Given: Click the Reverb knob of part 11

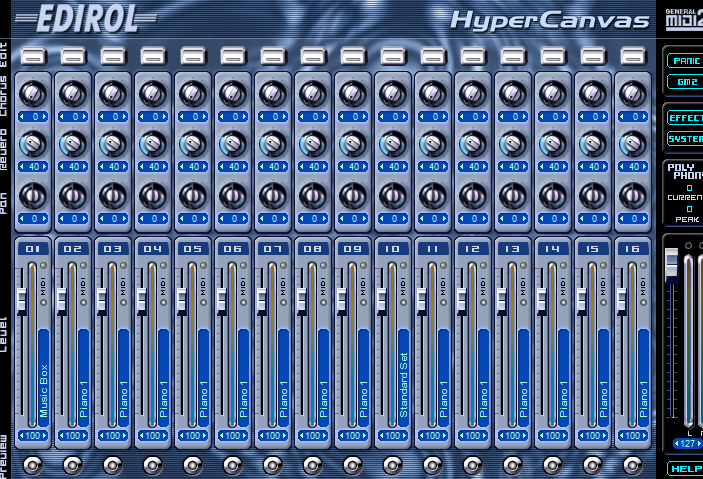Looking at the screenshot, I should point(433,144).
